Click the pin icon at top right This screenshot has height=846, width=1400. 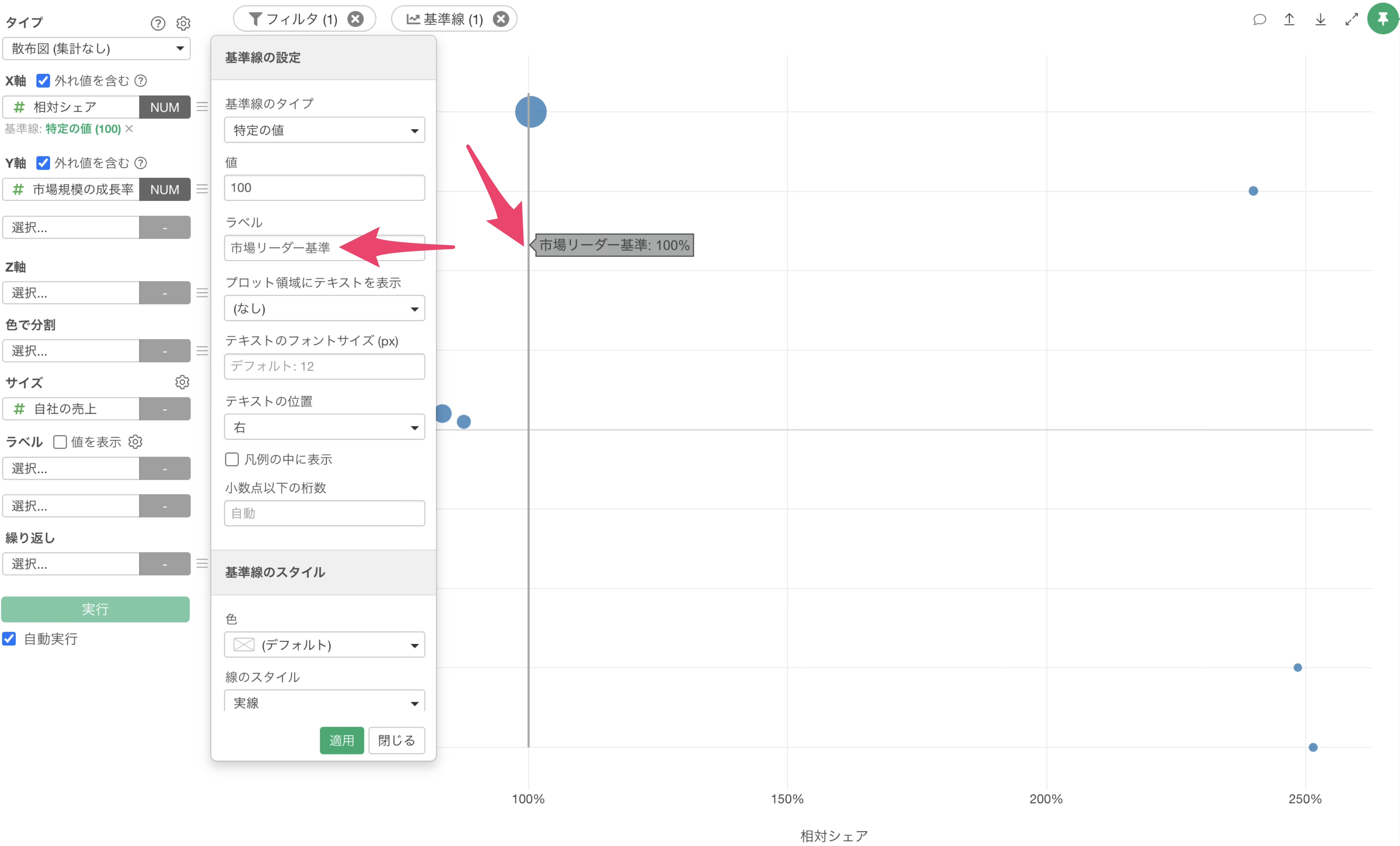[x=1382, y=19]
